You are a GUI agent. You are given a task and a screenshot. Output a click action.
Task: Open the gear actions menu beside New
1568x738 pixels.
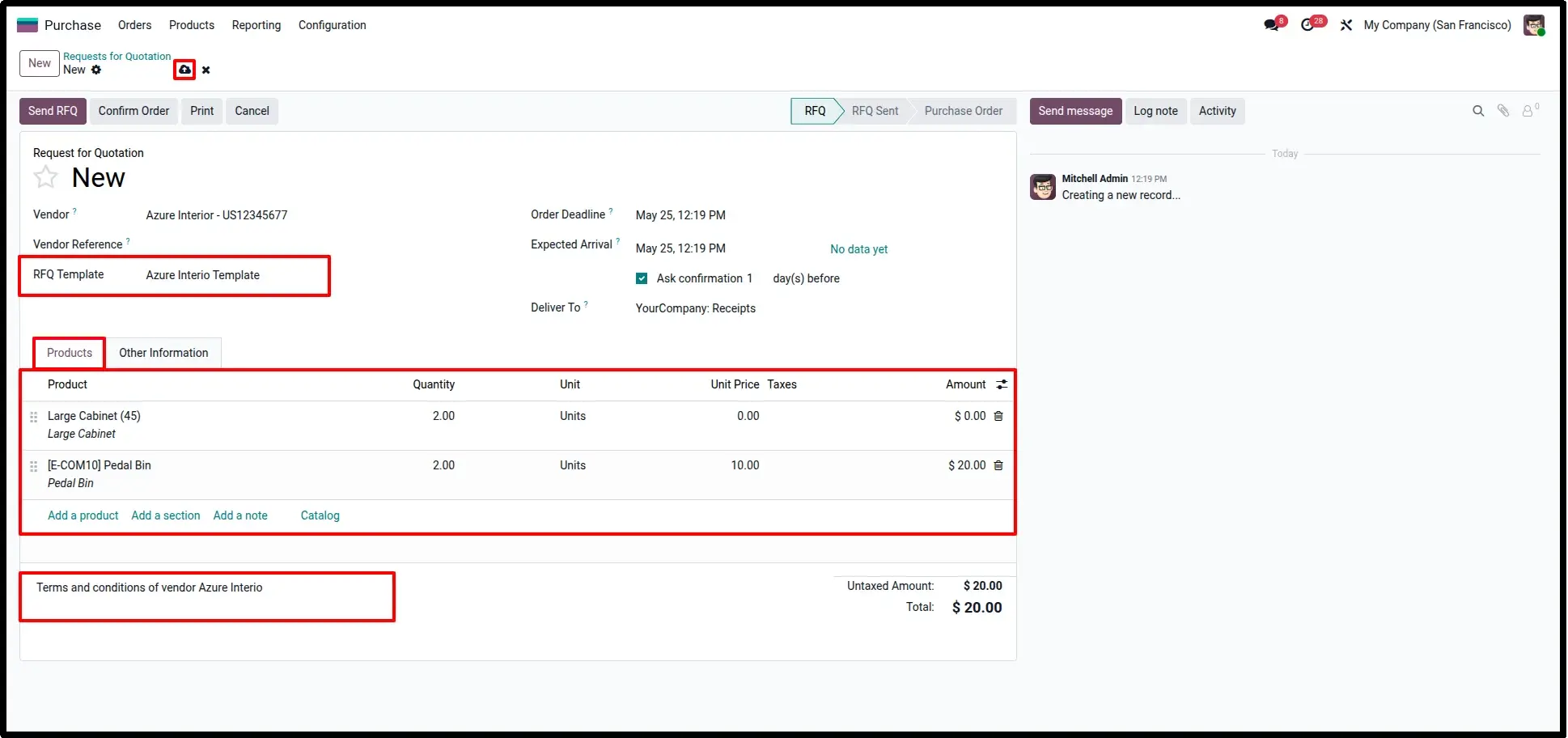[96, 70]
